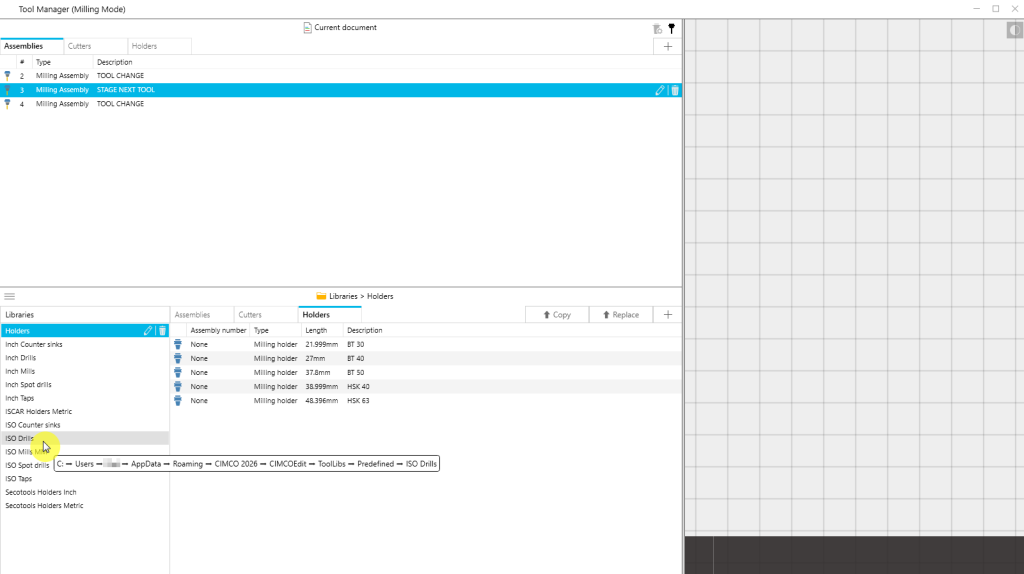1024x574 pixels.
Task: Click the plus icon to add an assembly
Action: pos(667,46)
